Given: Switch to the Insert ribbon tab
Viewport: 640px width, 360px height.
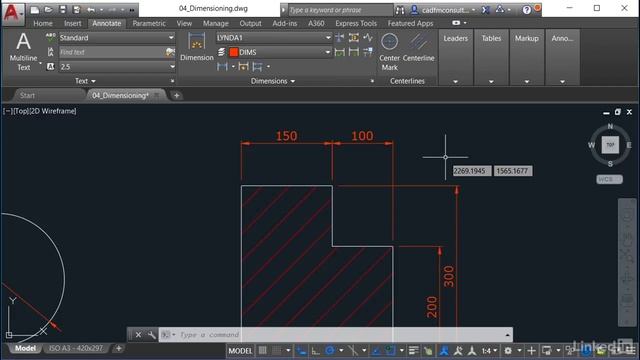Looking at the screenshot, I should (73, 23).
